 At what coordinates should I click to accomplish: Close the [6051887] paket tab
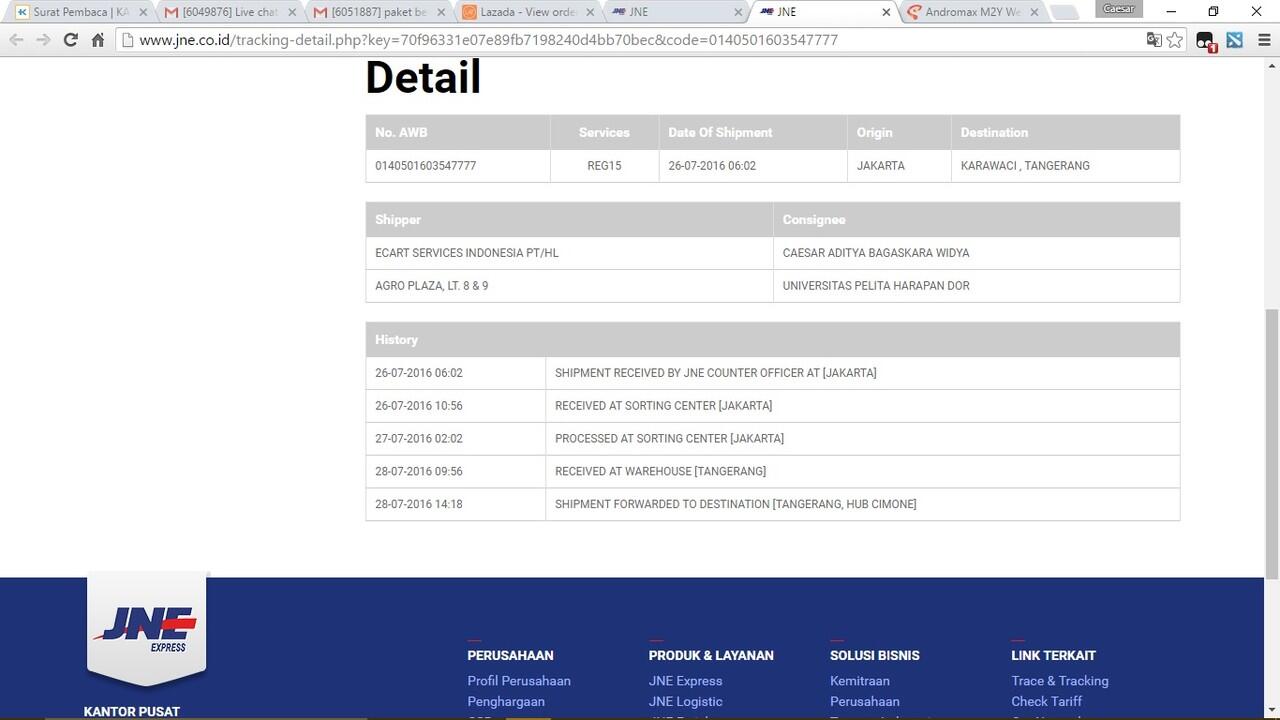pyautogui.click(x=440, y=12)
